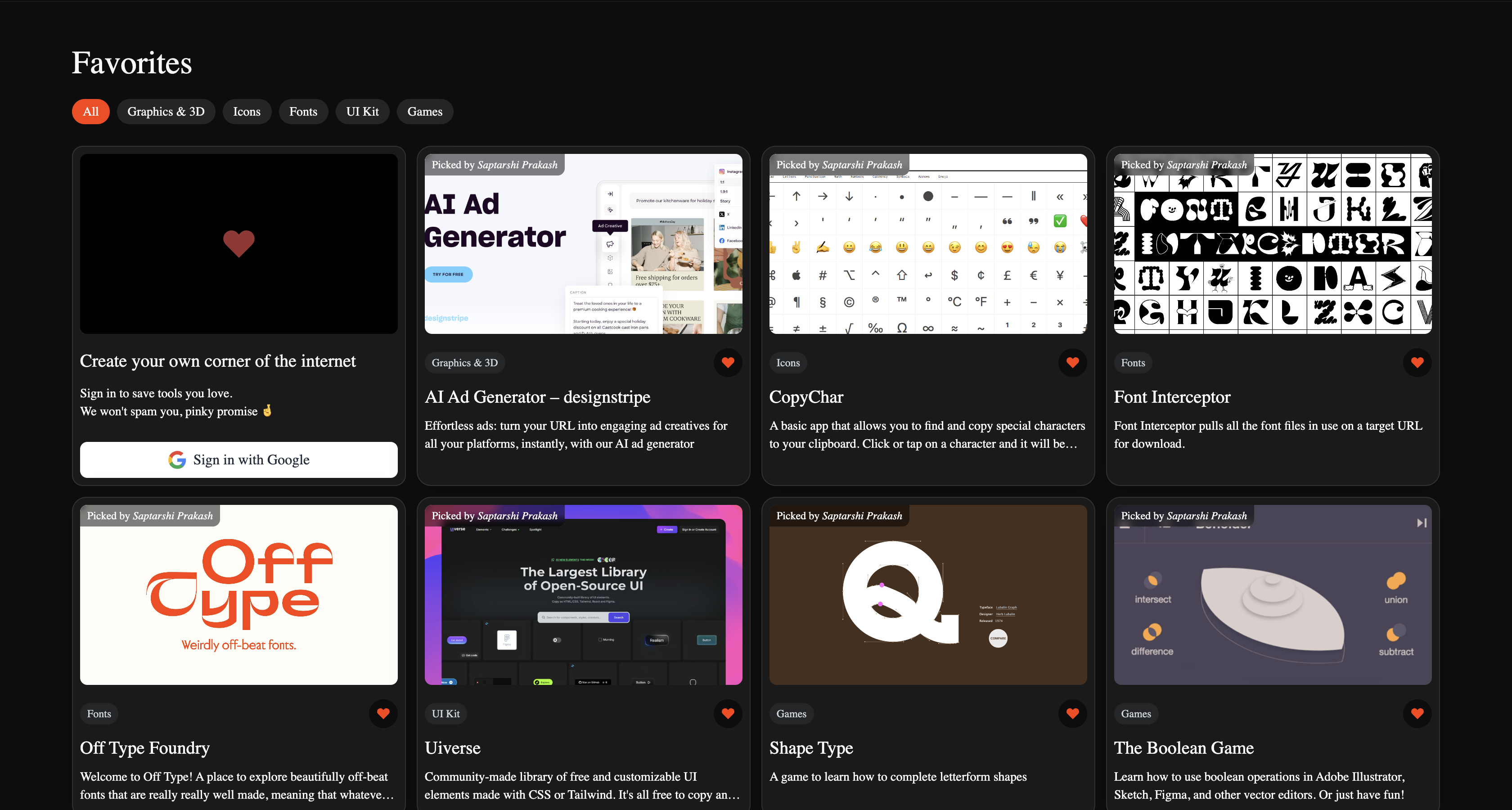Choose the Games filter pill
The width and height of the screenshot is (1512, 810).
pos(425,112)
